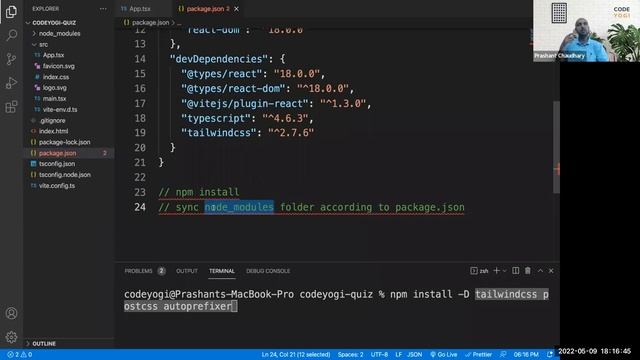
Task: Open package-lock.json in the file tree
Action: pyautogui.click(x=64, y=142)
